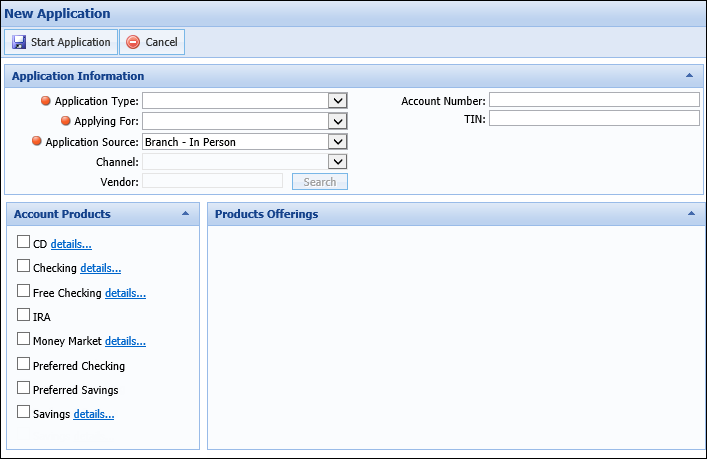Click the red dot beside Application Source
The image size is (707, 459).
(37, 141)
